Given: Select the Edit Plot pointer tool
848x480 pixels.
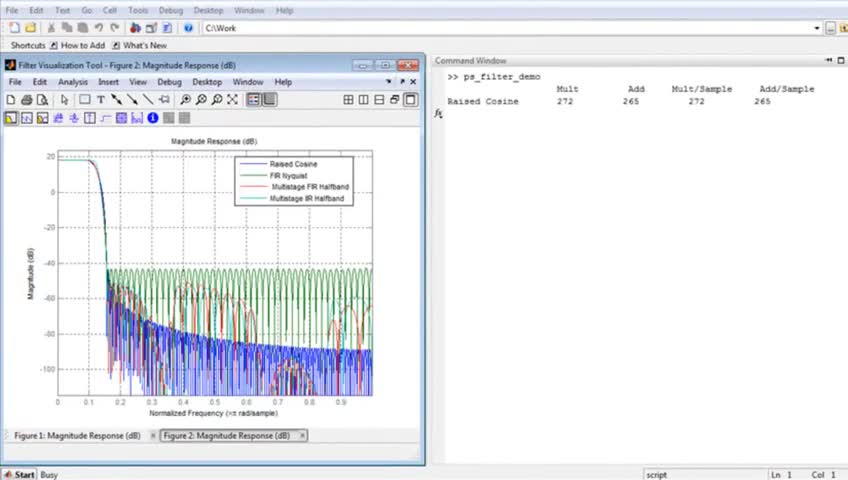Looking at the screenshot, I should point(64,99).
